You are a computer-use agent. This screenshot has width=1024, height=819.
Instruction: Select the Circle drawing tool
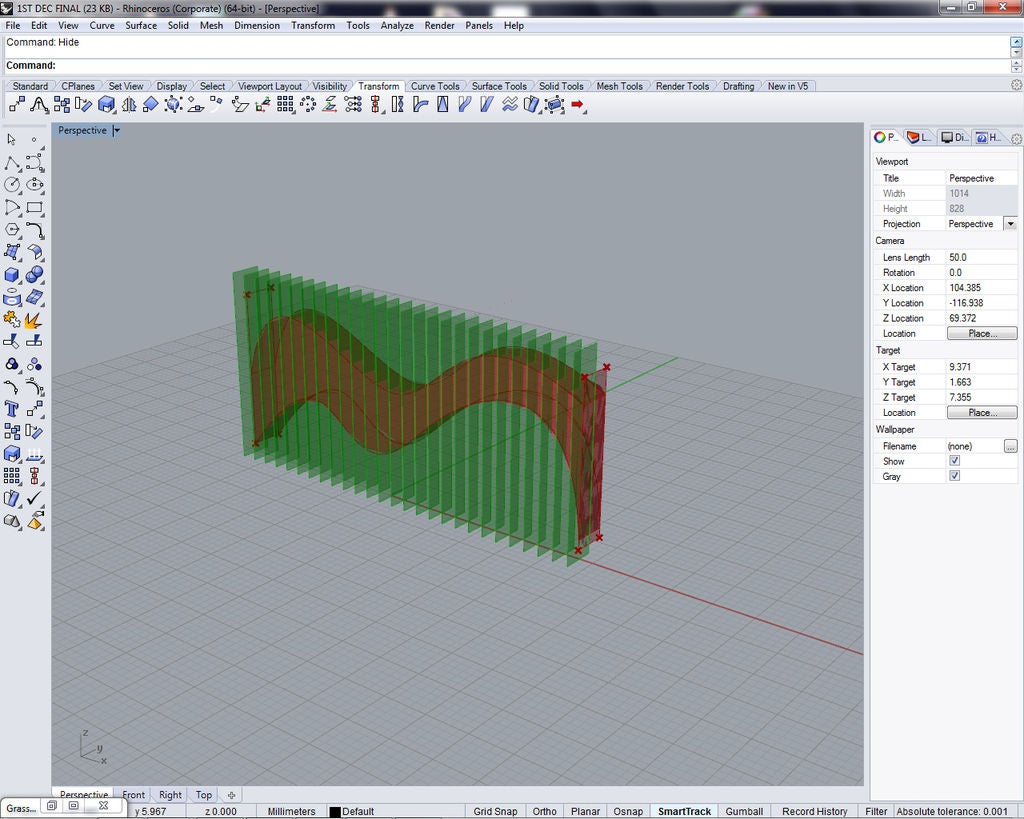12,185
